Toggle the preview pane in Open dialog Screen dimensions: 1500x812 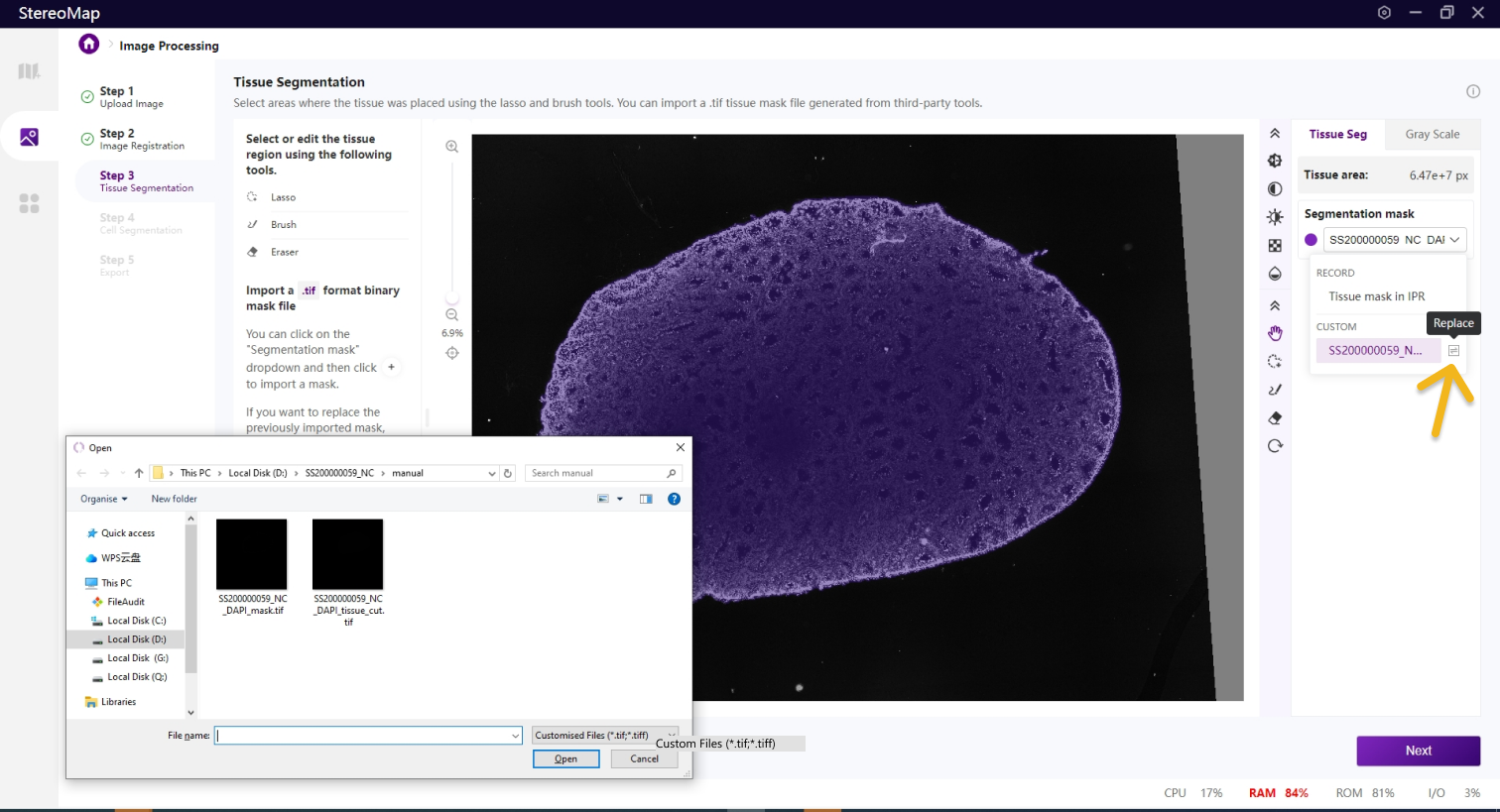tap(646, 499)
